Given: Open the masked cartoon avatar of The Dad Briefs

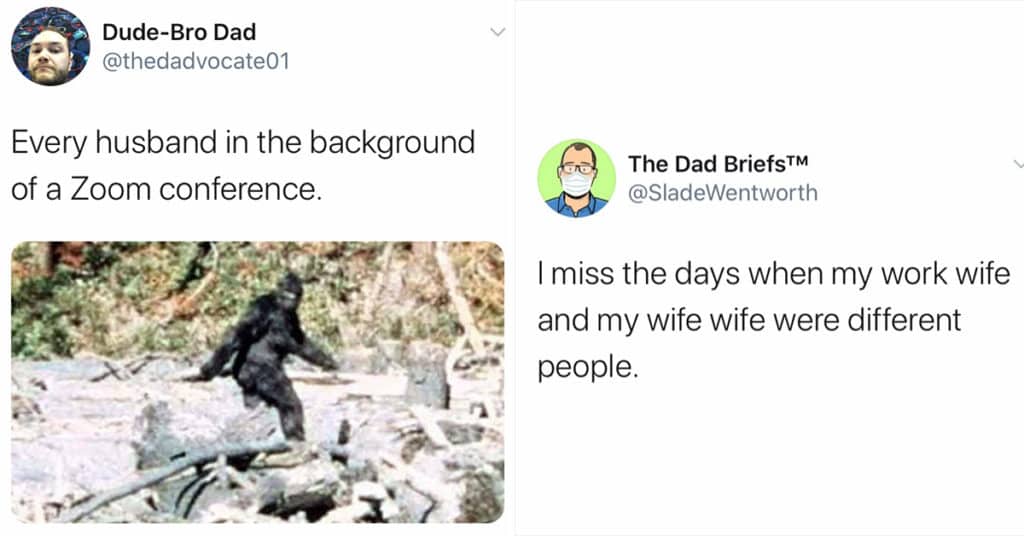Looking at the screenshot, I should click(x=576, y=178).
